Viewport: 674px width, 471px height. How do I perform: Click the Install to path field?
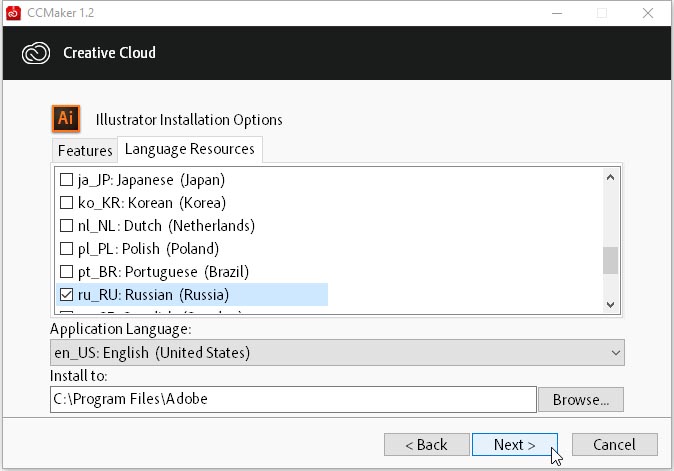tap(293, 399)
